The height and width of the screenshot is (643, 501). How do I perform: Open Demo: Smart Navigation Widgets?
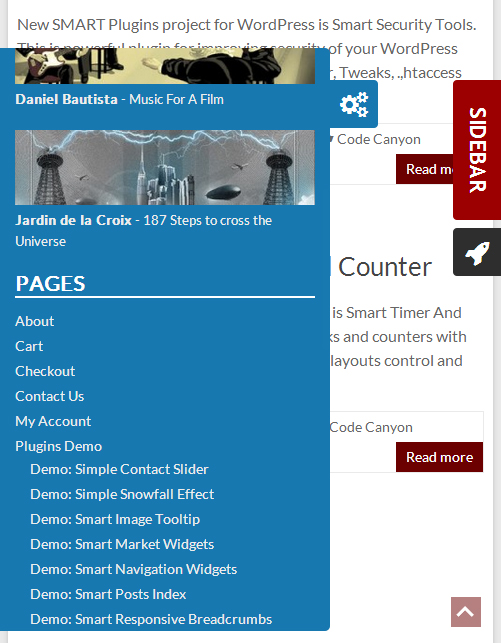pos(134,569)
